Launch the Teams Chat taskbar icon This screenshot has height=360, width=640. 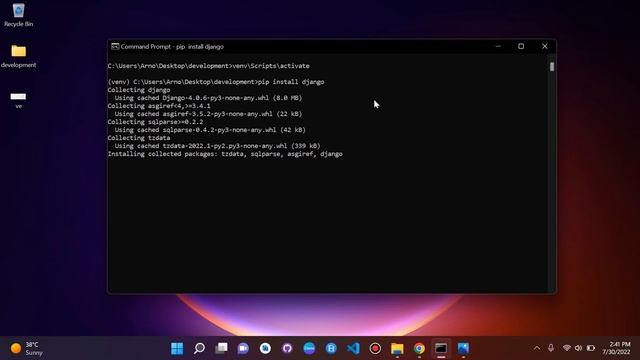tap(243, 348)
